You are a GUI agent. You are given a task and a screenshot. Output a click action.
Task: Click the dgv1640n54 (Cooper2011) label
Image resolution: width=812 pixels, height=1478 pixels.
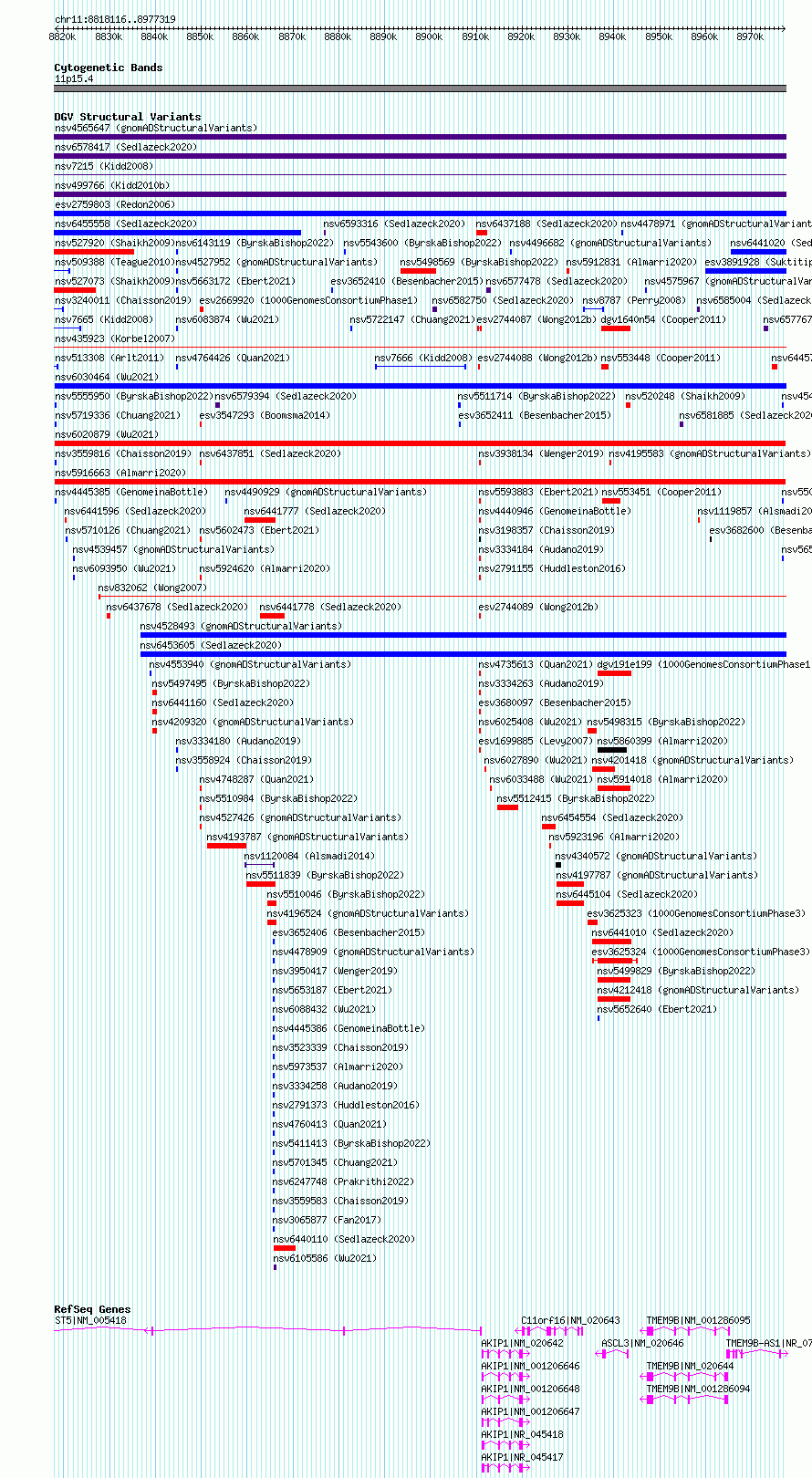pyautogui.click(x=663, y=319)
